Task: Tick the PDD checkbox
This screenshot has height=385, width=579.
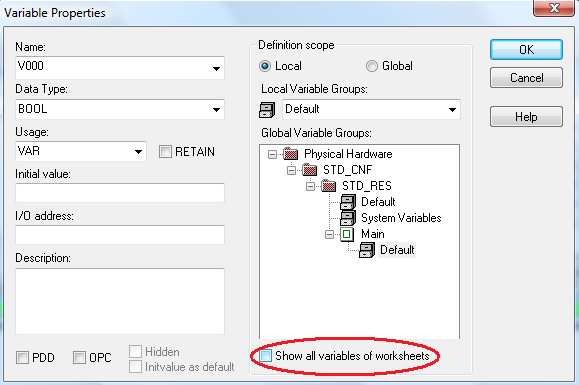Action: 22,357
